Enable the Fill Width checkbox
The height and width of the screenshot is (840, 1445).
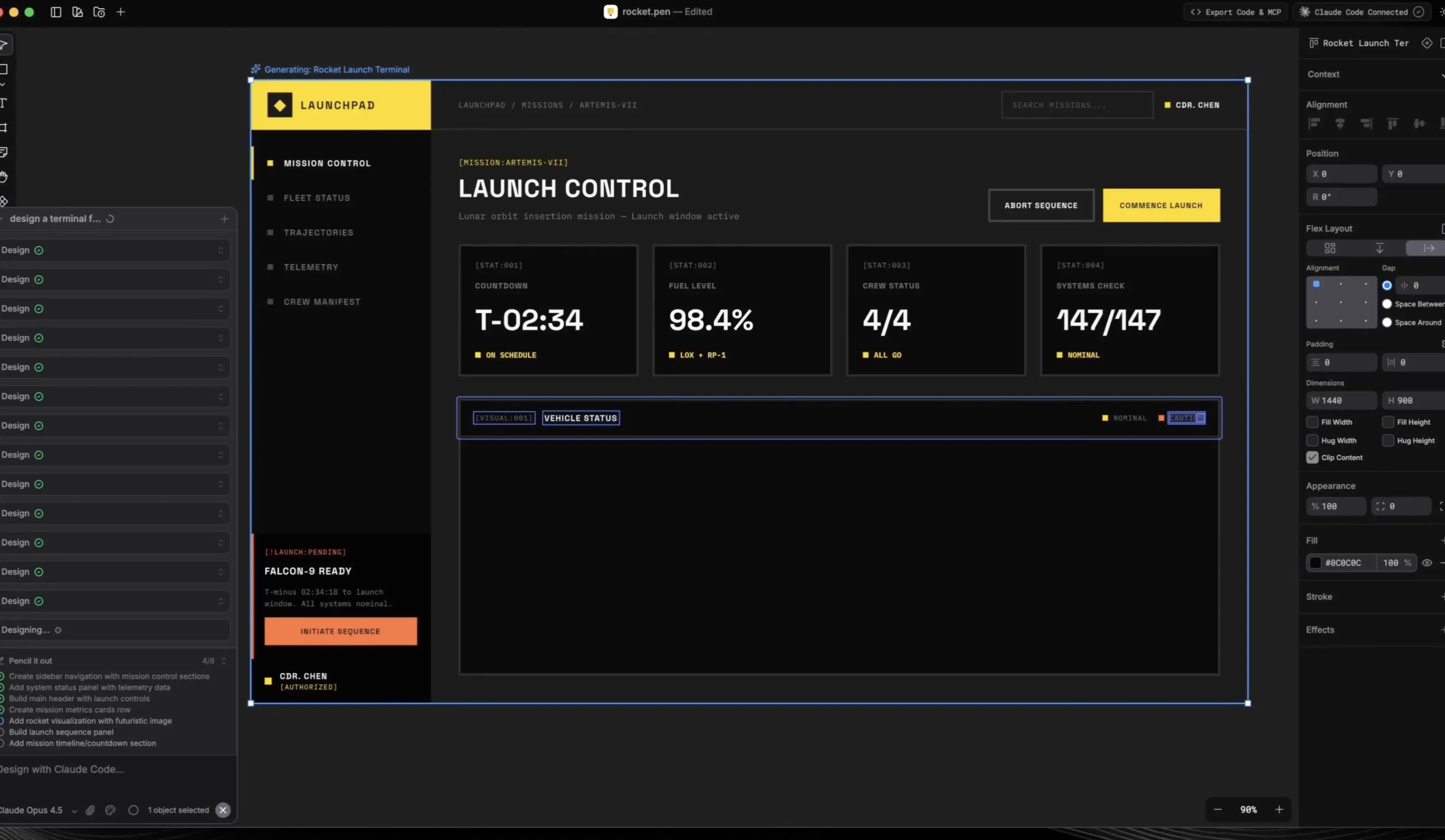tap(1312, 422)
